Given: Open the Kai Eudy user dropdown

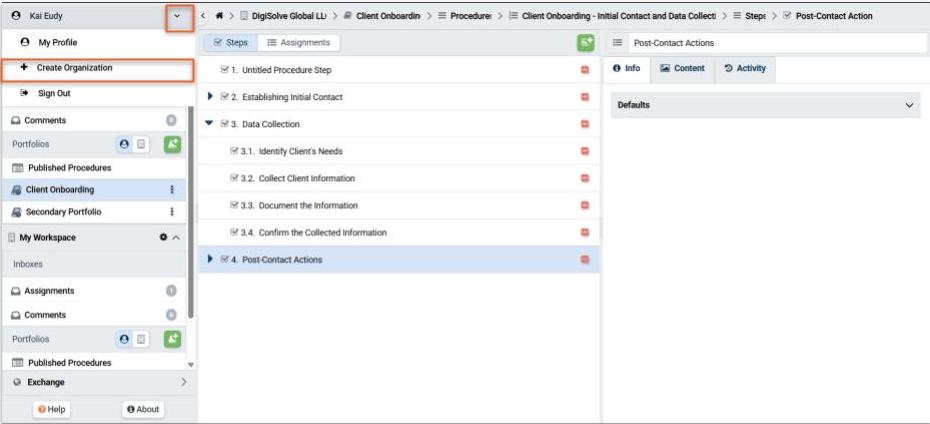Looking at the screenshot, I should pyautogui.click(x=178, y=17).
